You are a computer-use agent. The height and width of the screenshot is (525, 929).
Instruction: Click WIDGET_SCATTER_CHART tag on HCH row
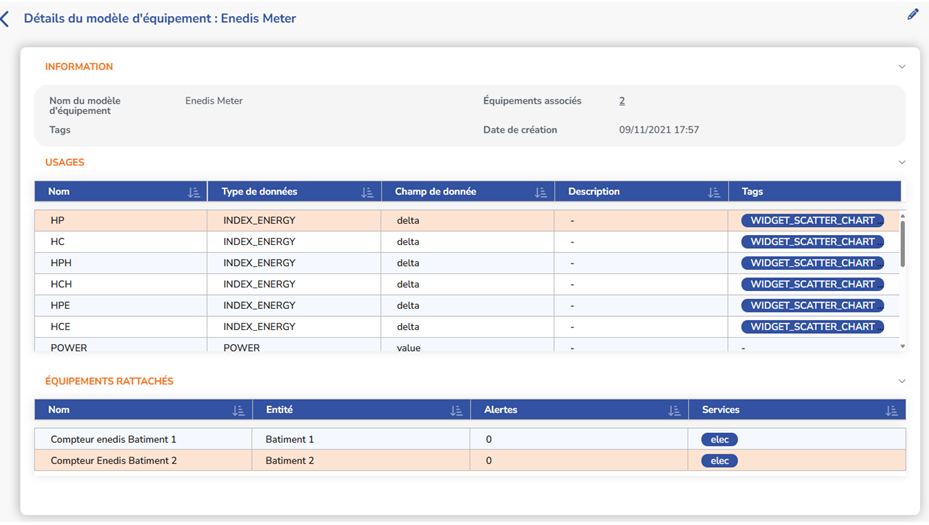pos(812,284)
